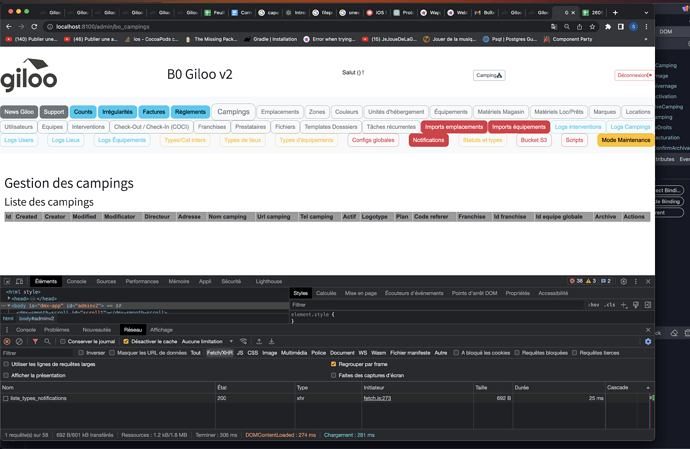Uncheck 'Désactiver le cache' checkbox

coord(126,341)
